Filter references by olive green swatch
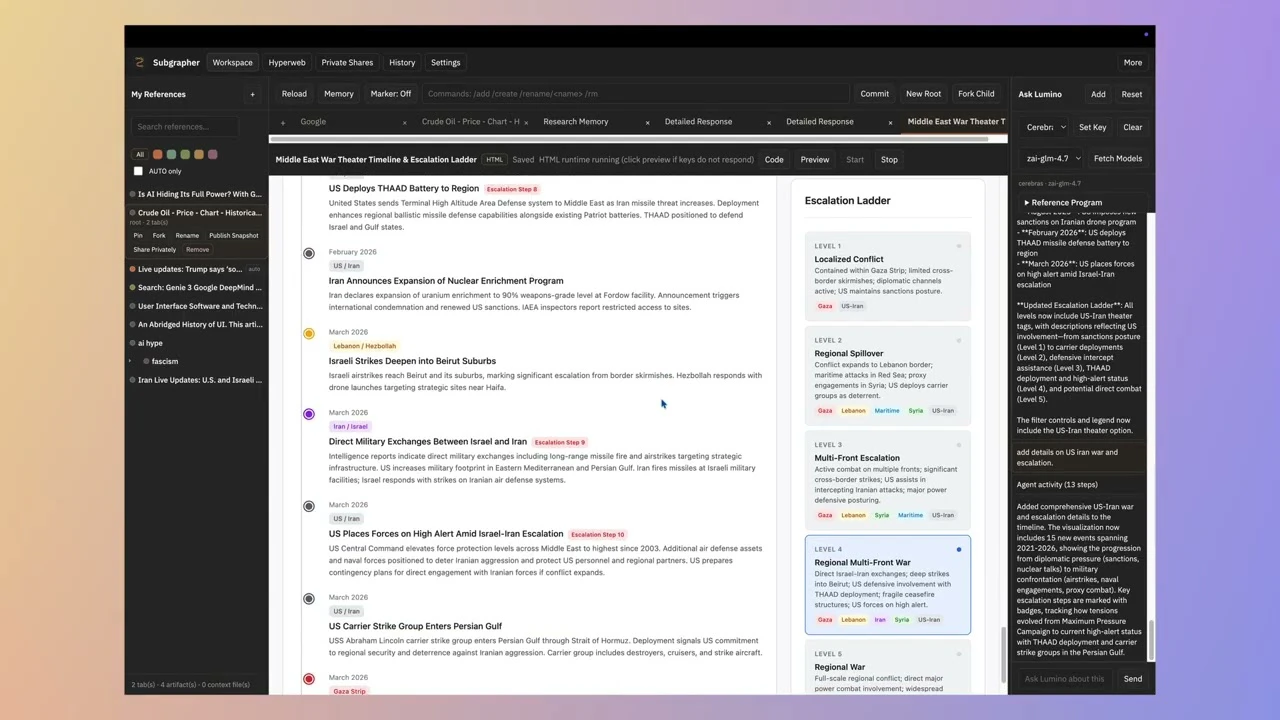The height and width of the screenshot is (720, 1280). (x=185, y=154)
